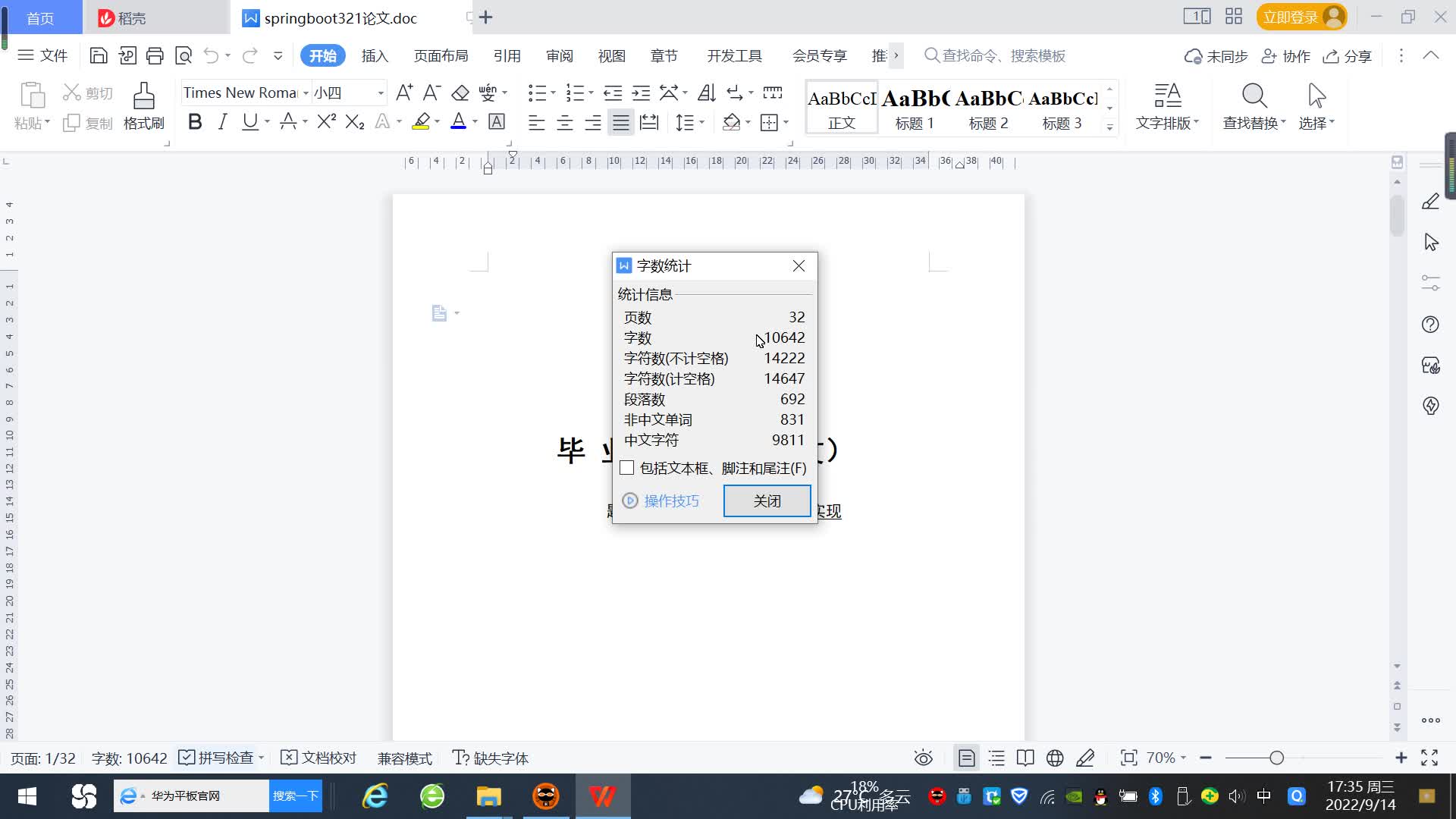Apply italic formatting
This screenshot has height=819, width=1456.
pyautogui.click(x=222, y=122)
